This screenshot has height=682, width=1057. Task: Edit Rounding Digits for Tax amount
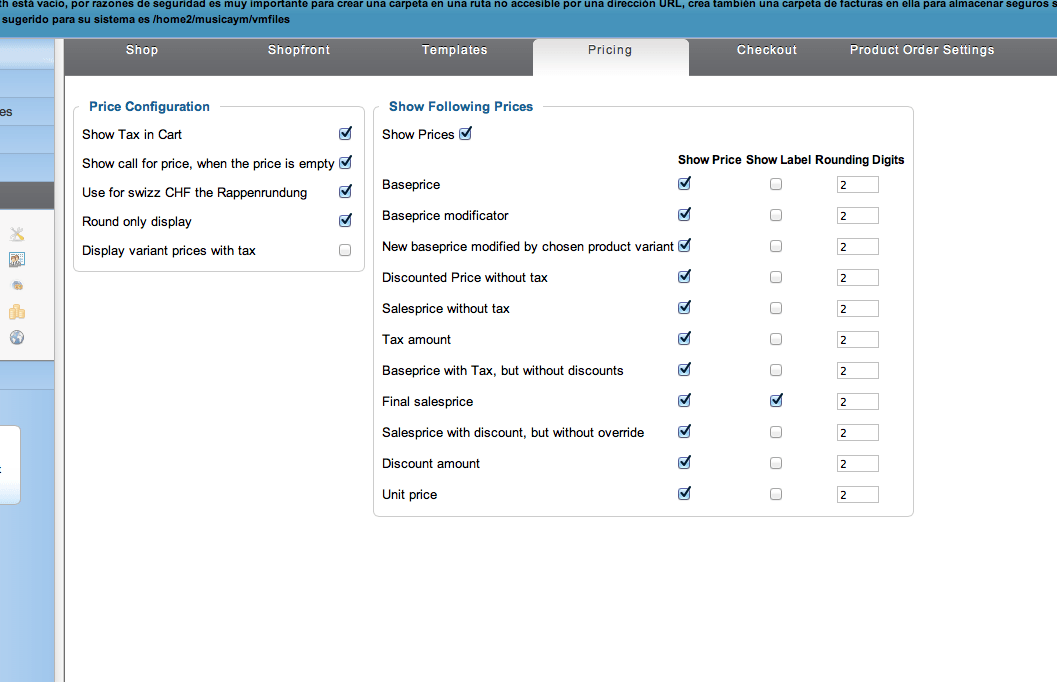pyautogui.click(x=857, y=340)
